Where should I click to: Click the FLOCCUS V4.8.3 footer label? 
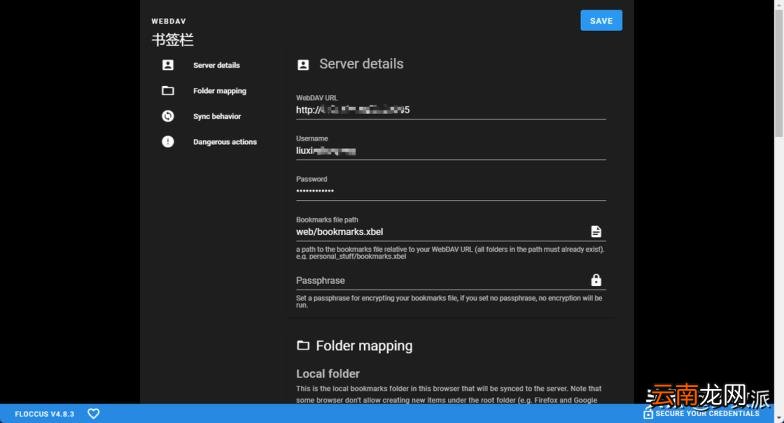(x=44, y=414)
